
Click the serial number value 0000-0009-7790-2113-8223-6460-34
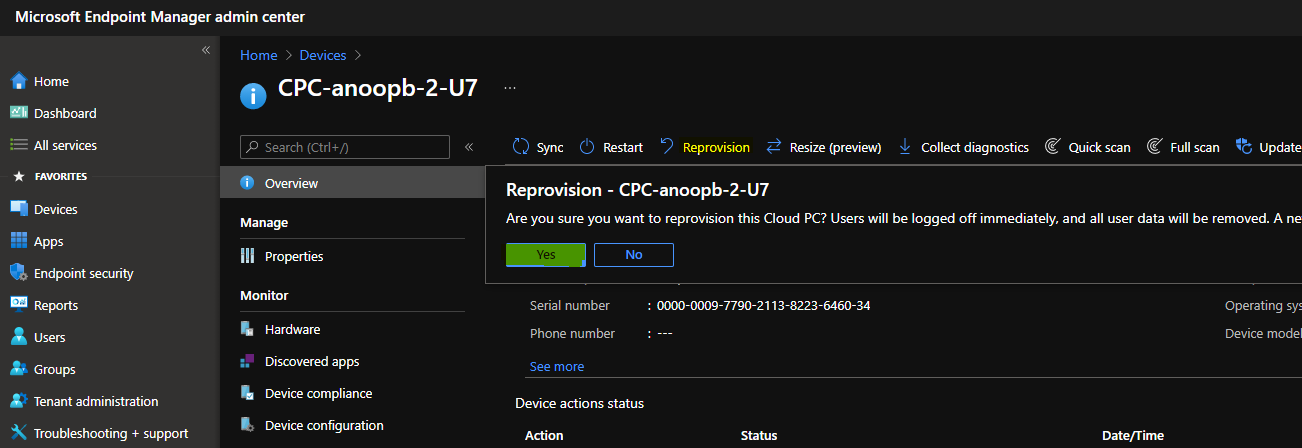pyautogui.click(x=763, y=305)
